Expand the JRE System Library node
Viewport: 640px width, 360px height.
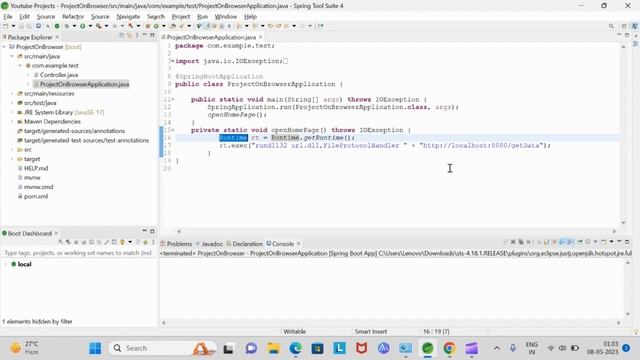pos(12,112)
